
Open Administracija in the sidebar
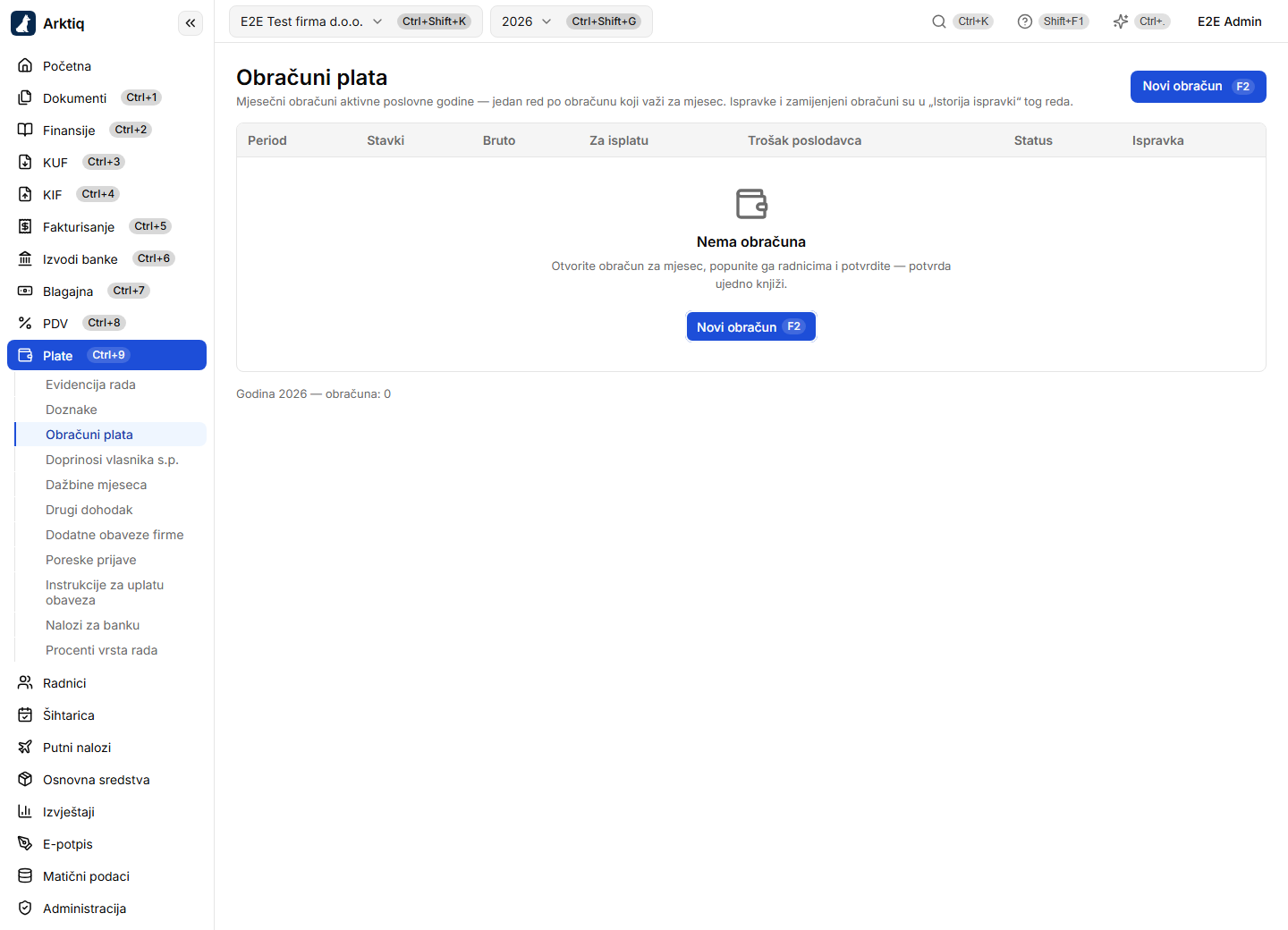(x=106, y=908)
